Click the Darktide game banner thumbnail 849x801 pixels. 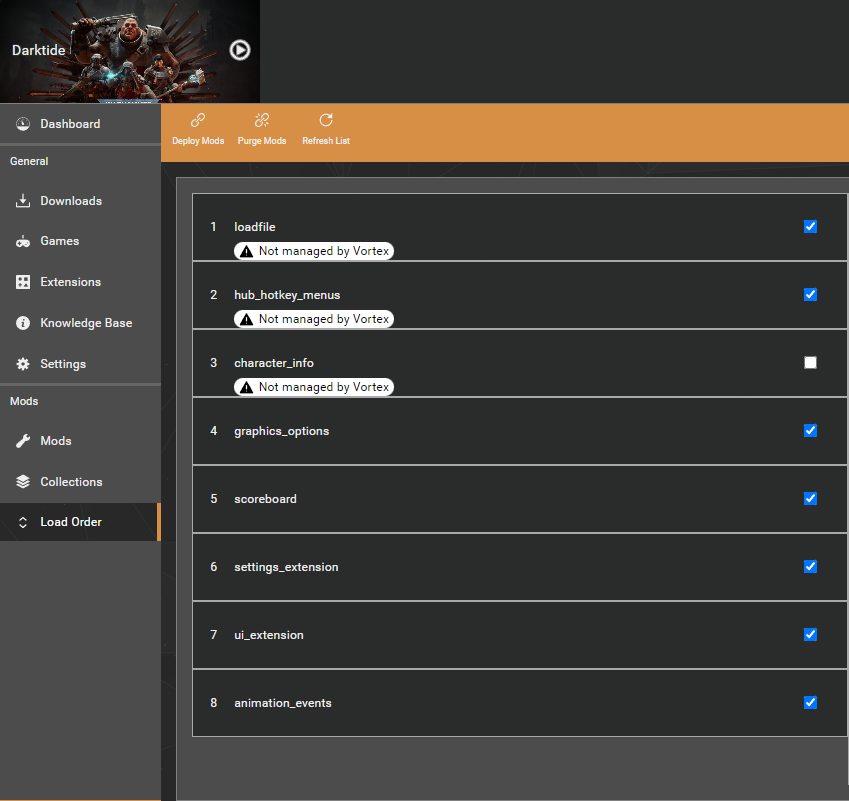(x=130, y=50)
